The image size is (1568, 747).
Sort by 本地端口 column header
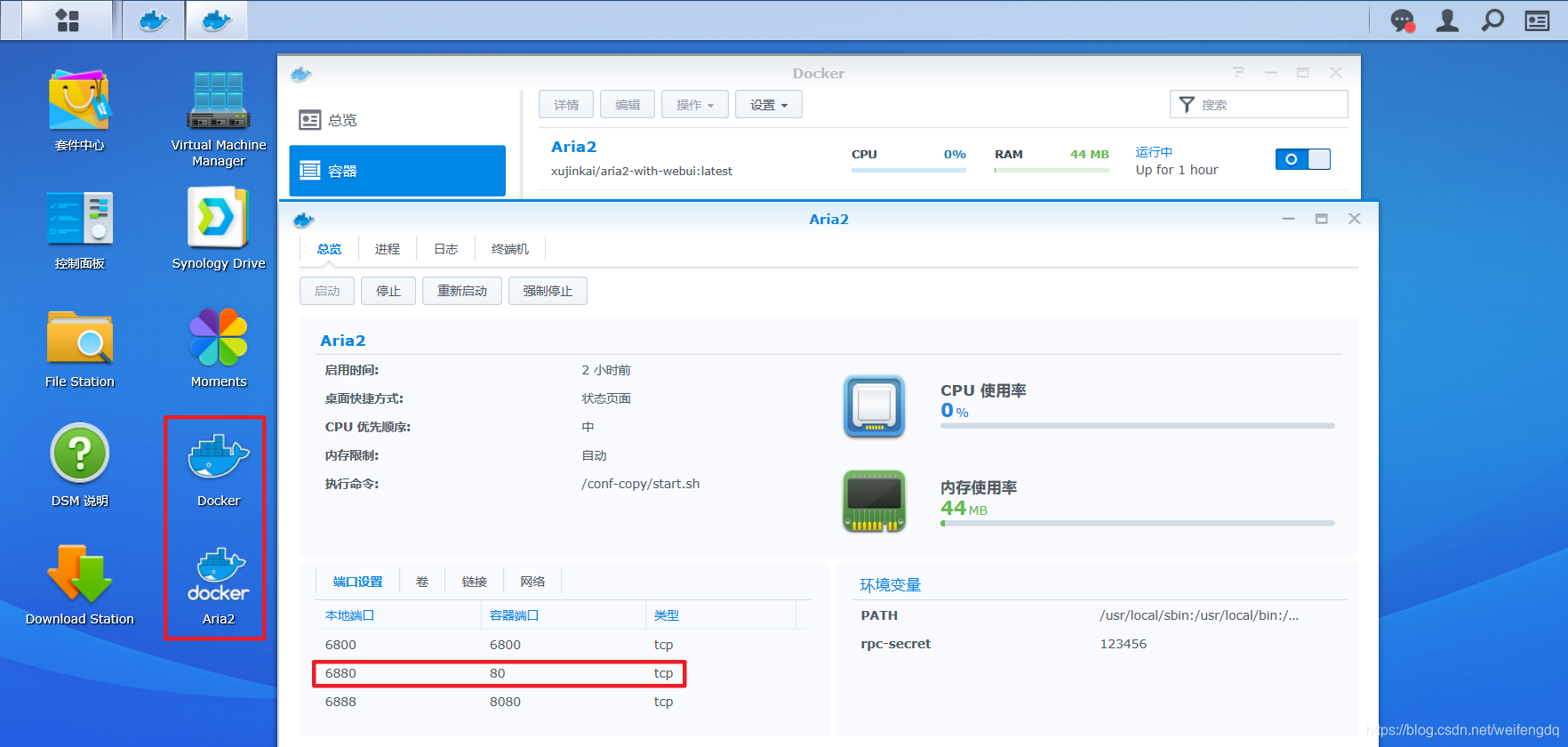coord(398,615)
